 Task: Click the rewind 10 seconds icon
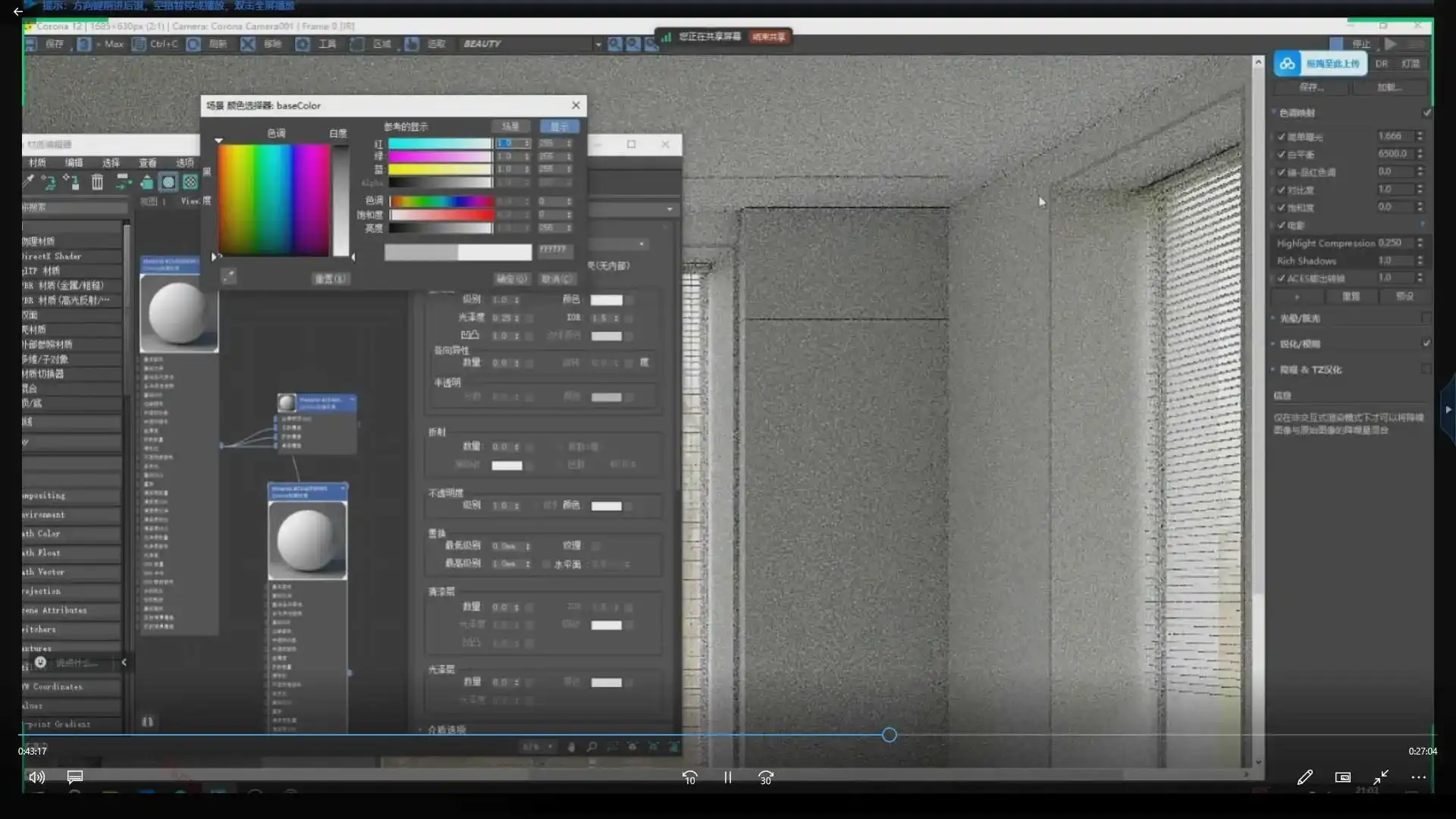(689, 778)
